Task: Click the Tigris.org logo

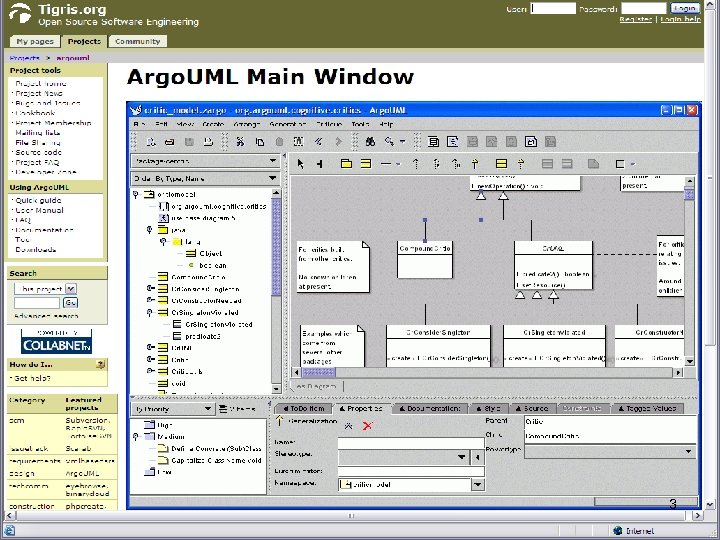Action: click(x=21, y=13)
